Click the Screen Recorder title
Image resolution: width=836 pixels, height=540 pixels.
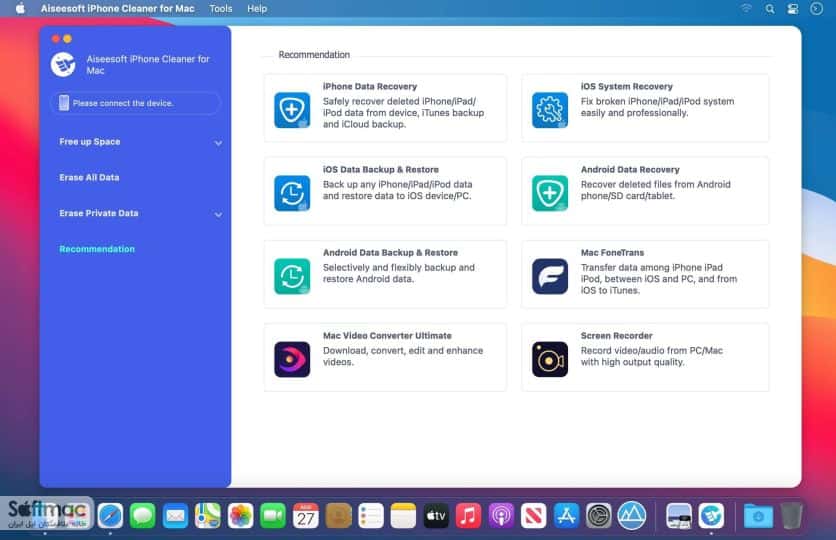[617, 336]
